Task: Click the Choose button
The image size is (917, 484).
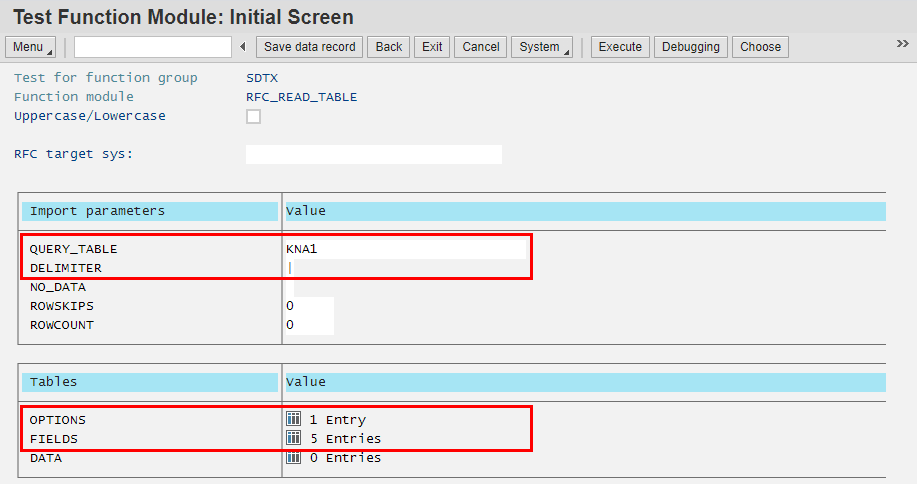Action: [x=760, y=47]
